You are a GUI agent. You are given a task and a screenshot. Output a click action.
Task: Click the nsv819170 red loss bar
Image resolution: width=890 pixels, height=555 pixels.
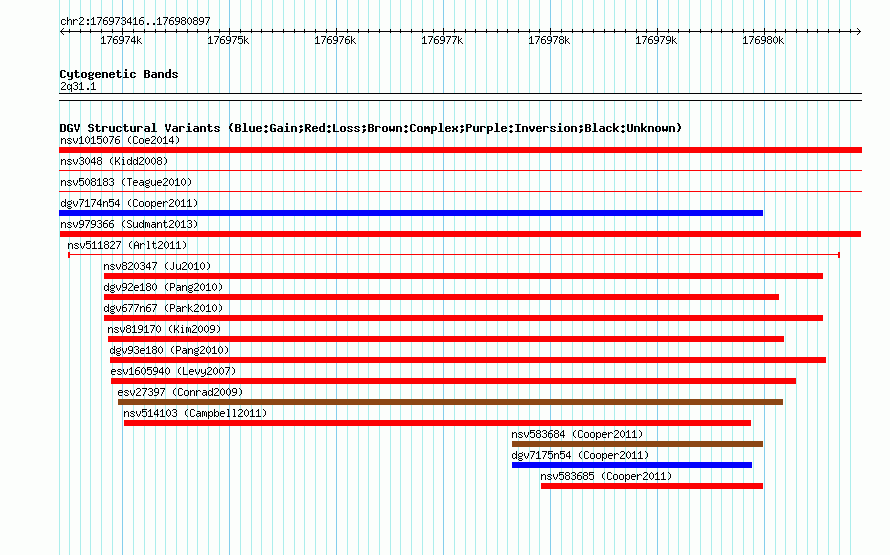[446, 339]
